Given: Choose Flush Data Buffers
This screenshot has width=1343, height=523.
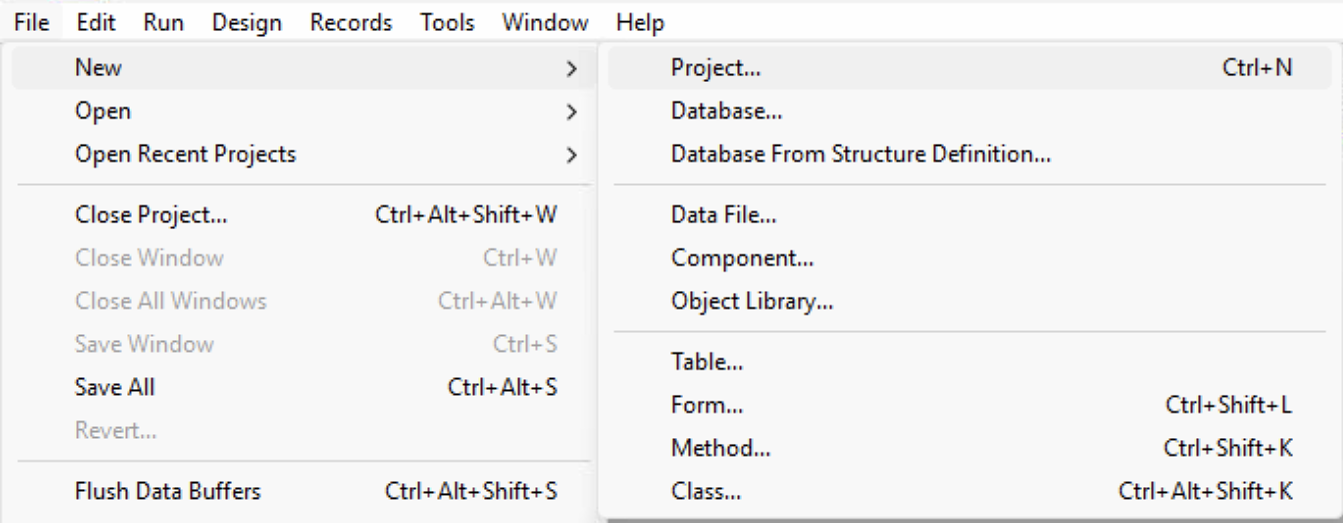Looking at the screenshot, I should 167,491.
